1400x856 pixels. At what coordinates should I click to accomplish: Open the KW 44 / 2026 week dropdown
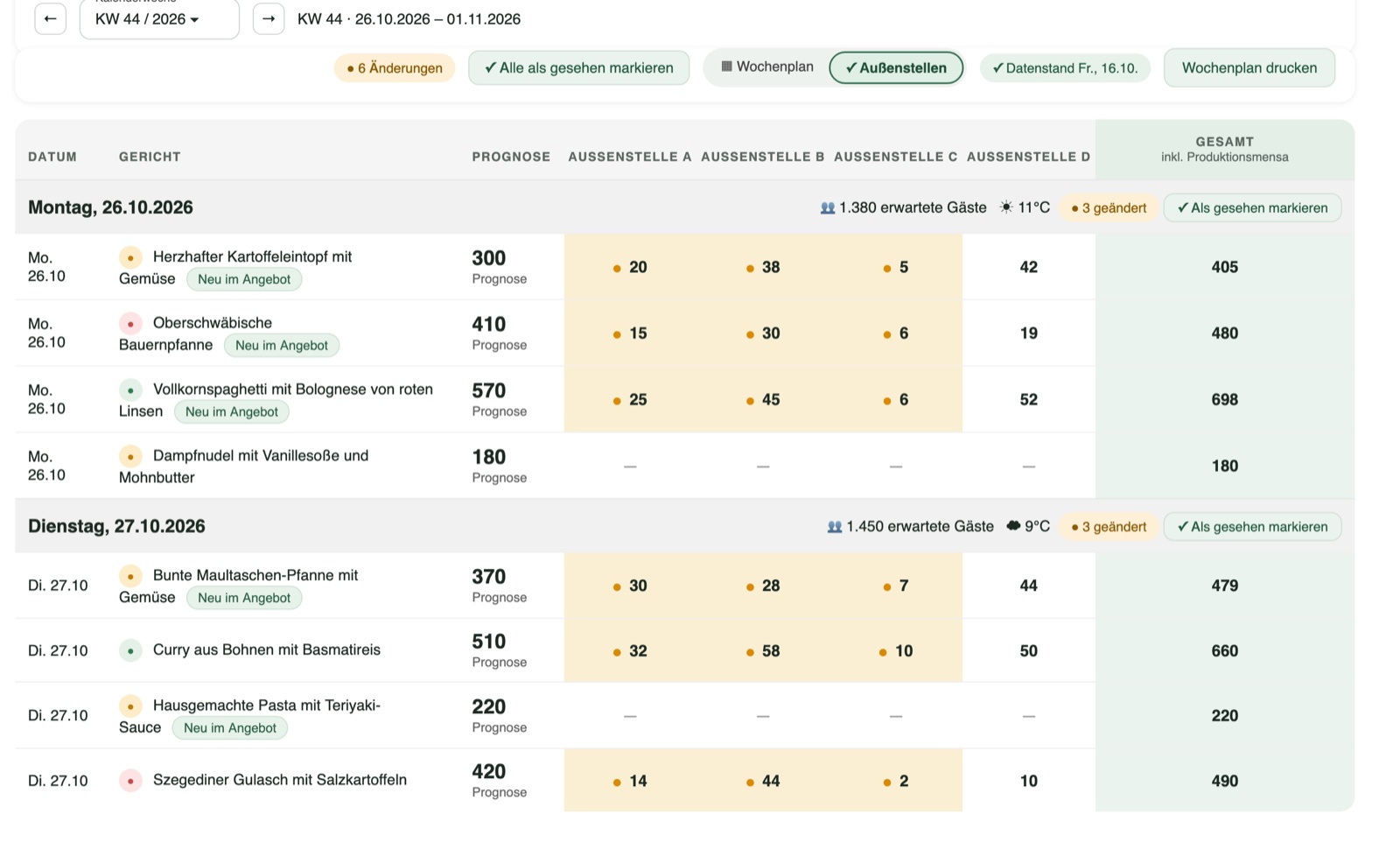click(159, 19)
